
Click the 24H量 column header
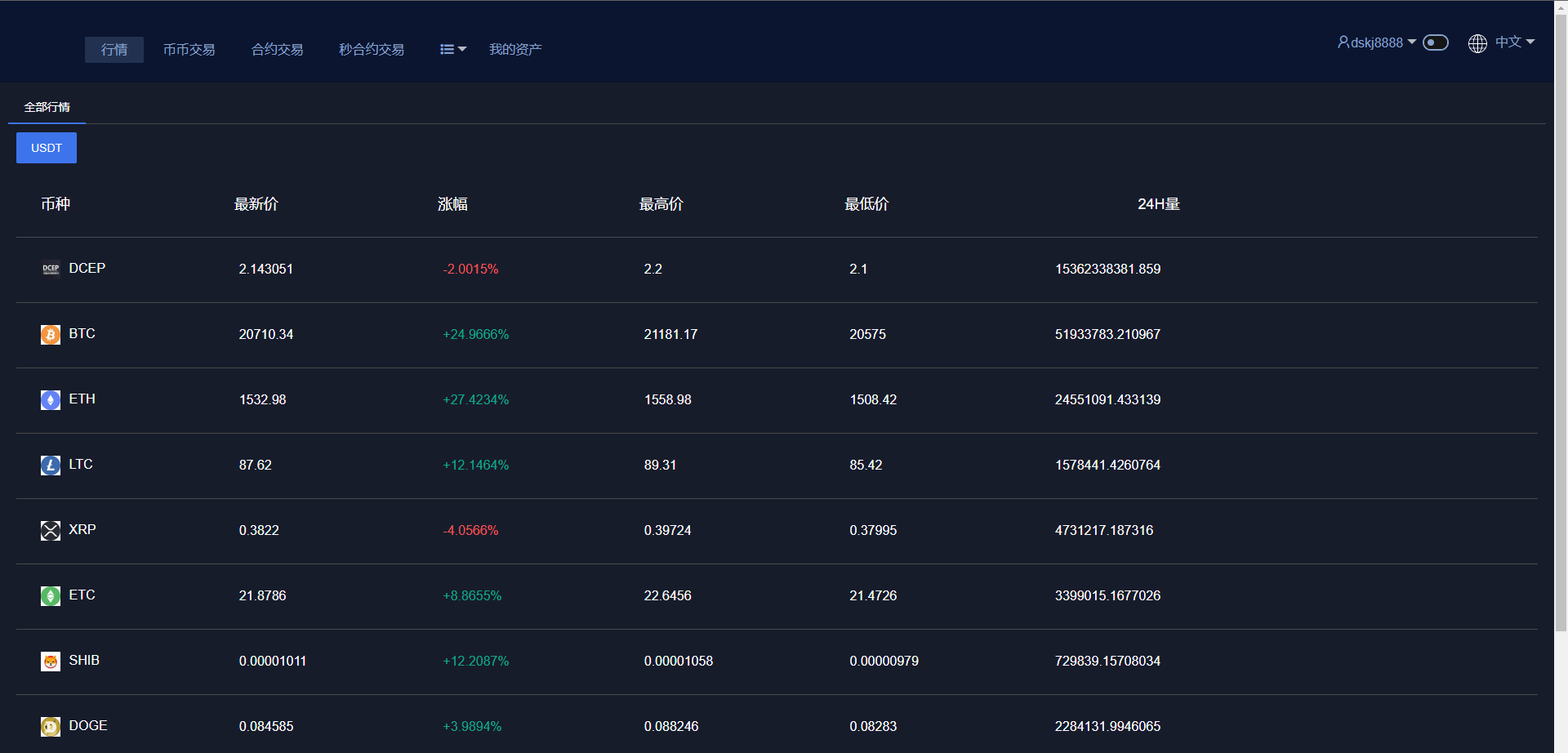point(1159,204)
